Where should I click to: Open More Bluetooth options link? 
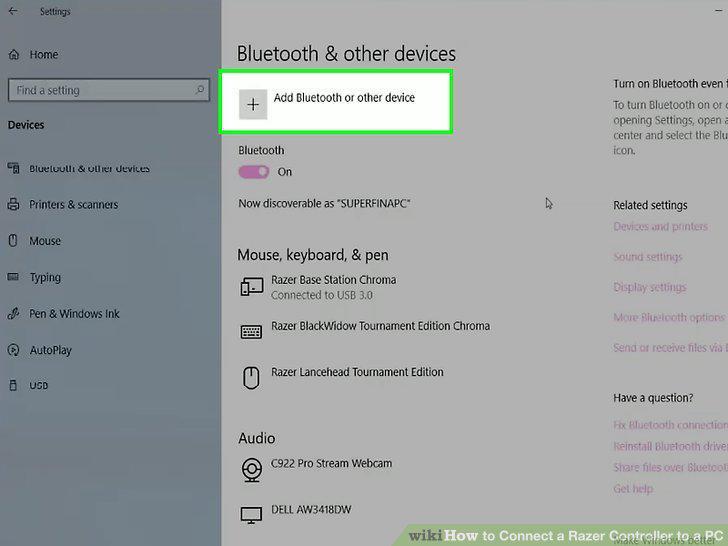[669, 318]
